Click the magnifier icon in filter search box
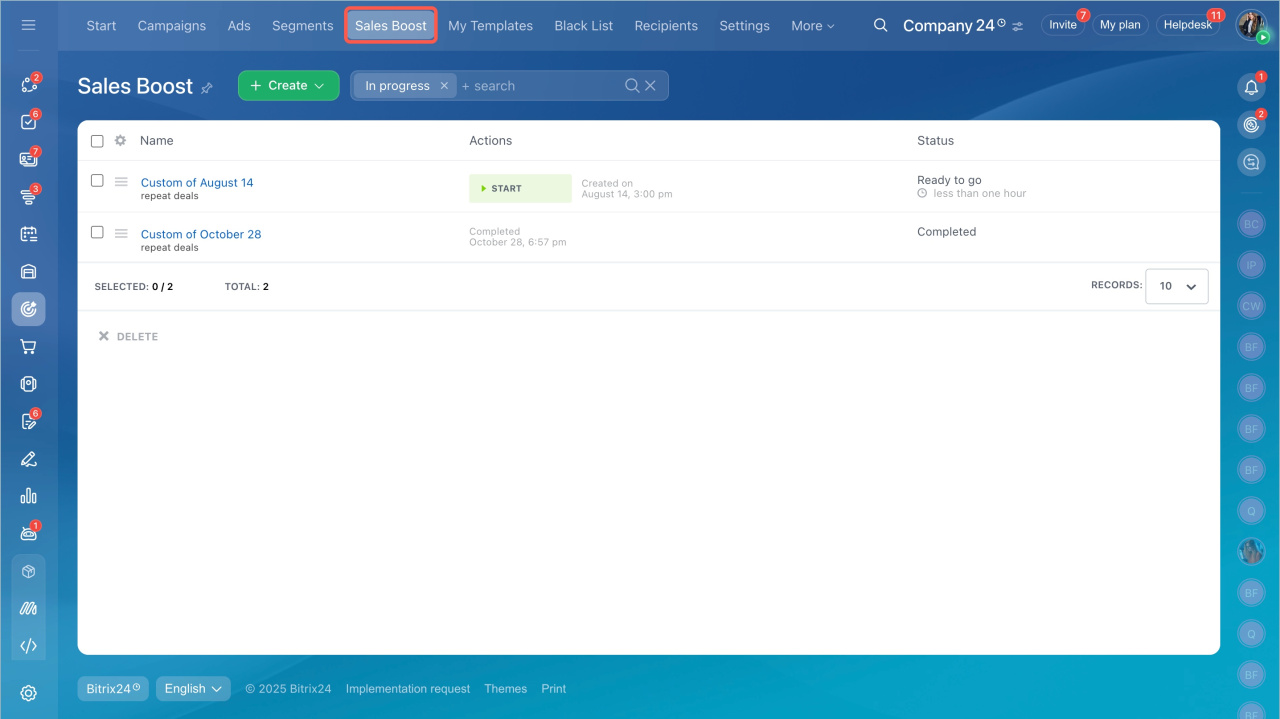Screen dimensions: 1280x719 [632, 86]
